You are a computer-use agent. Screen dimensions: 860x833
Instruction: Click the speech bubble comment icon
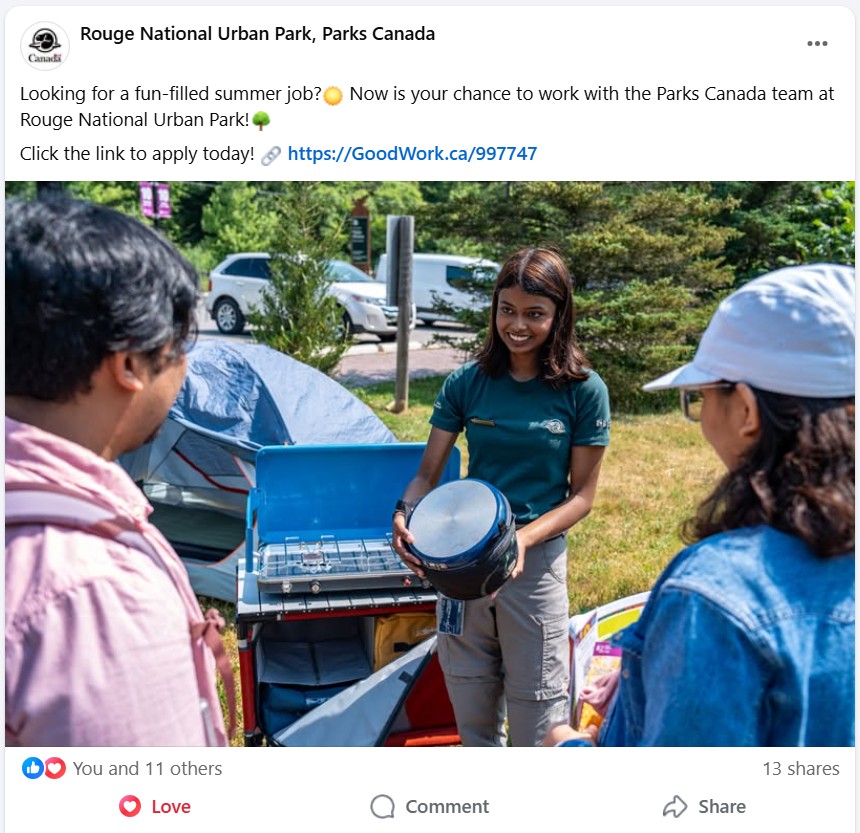pos(382,807)
